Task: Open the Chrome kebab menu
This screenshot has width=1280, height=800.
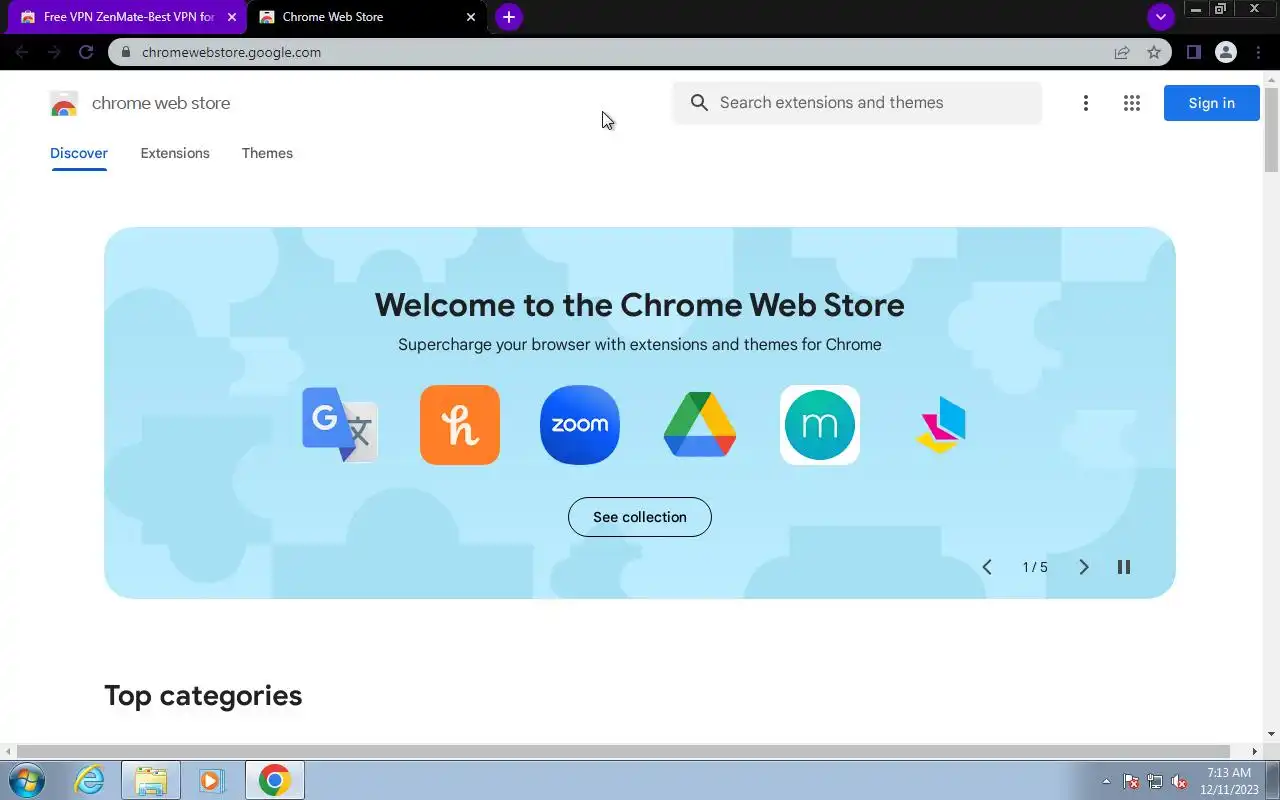Action: click(1258, 52)
